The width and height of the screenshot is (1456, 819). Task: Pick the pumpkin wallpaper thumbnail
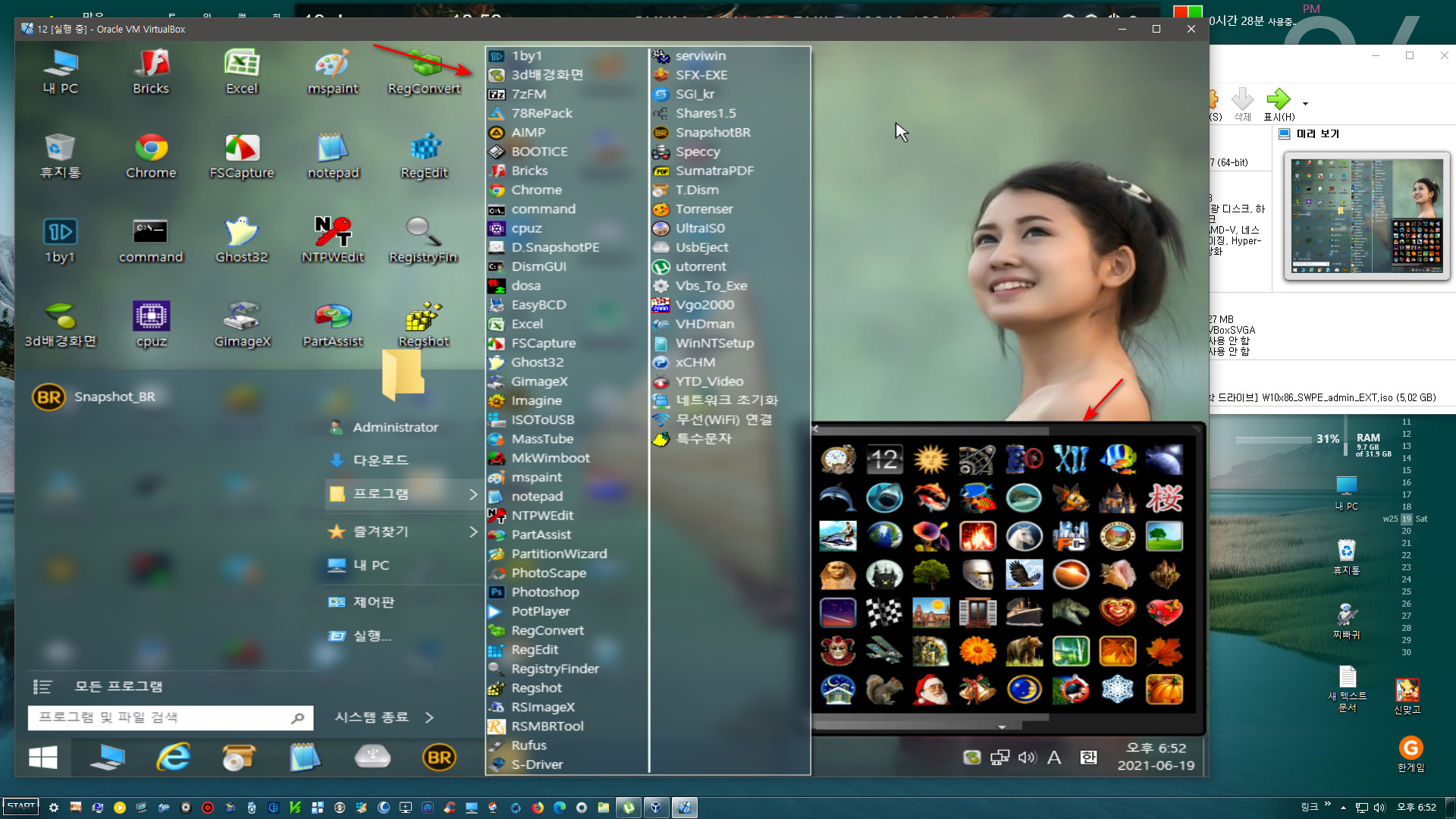pos(1164,689)
